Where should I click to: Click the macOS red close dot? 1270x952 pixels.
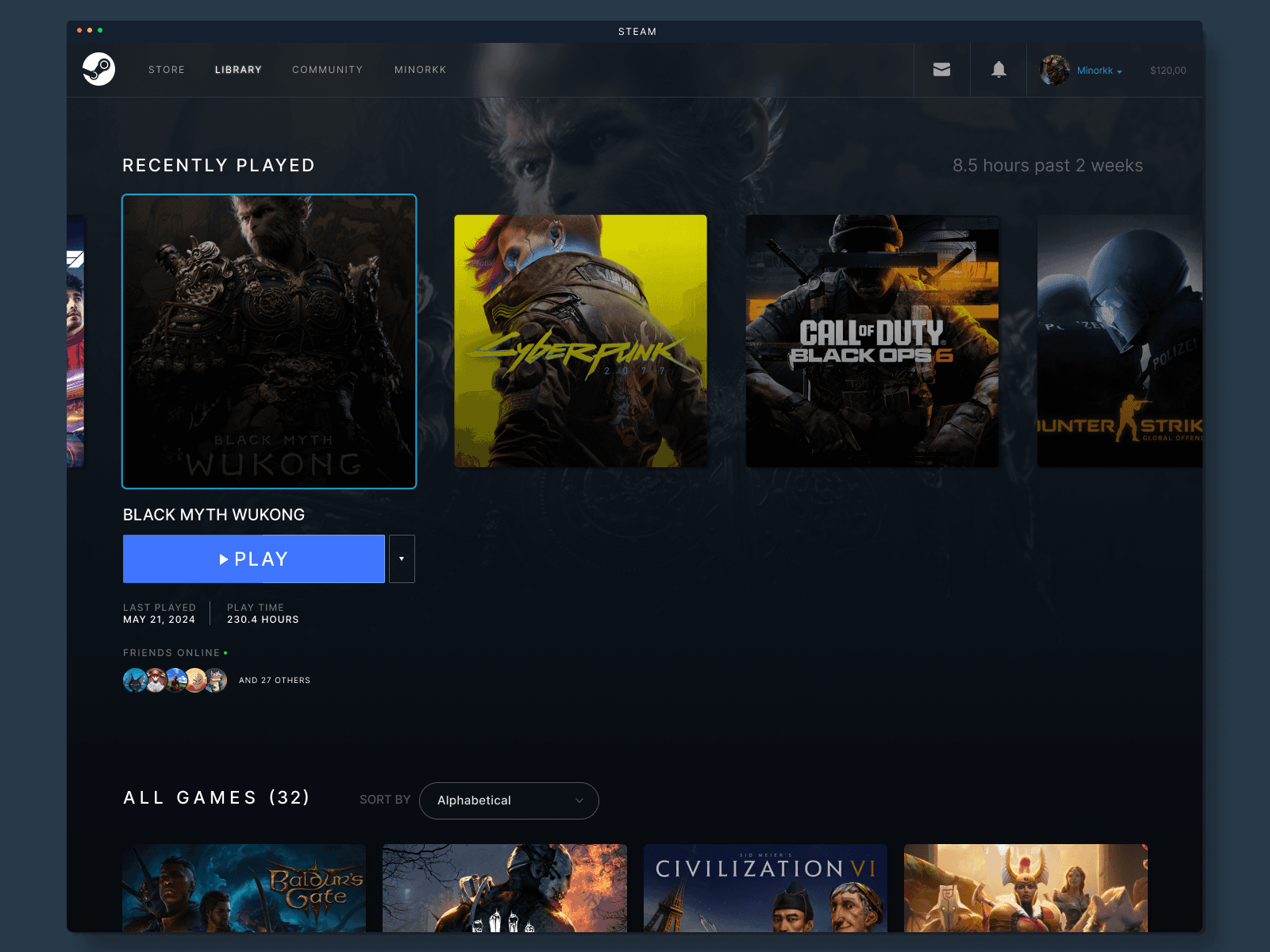pos(79,30)
